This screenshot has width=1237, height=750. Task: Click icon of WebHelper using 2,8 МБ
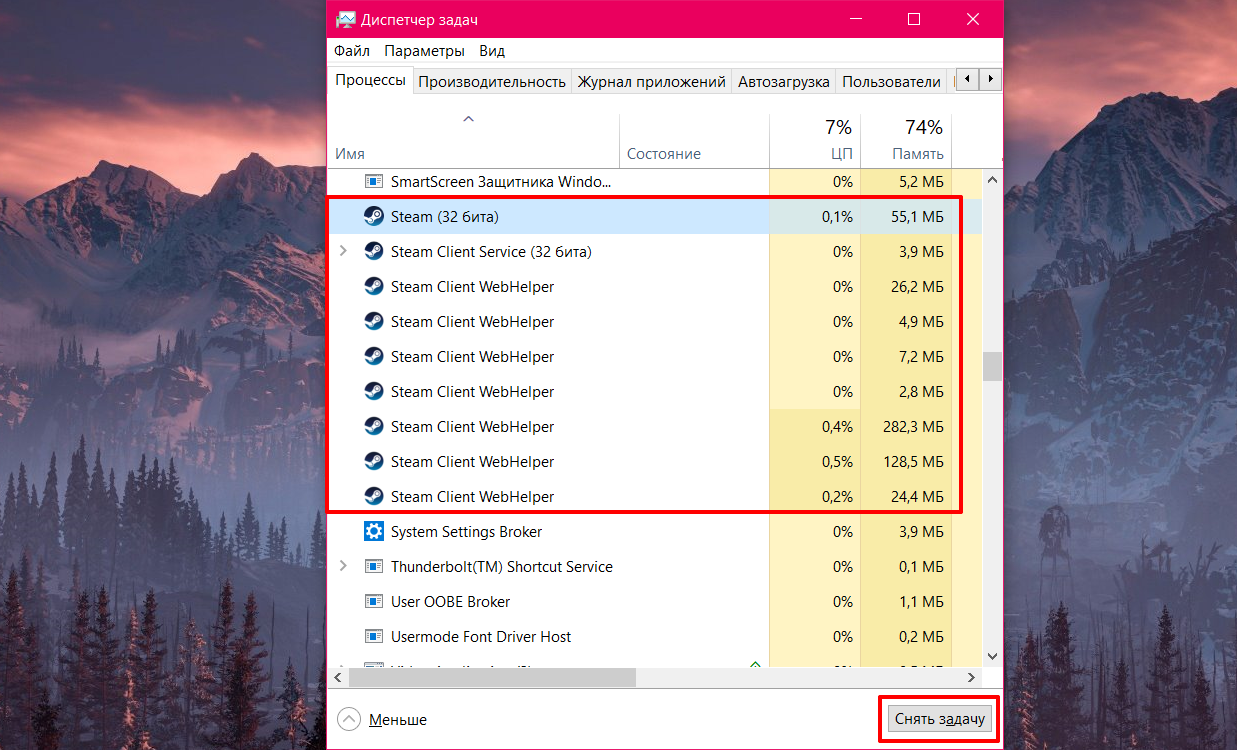[374, 392]
